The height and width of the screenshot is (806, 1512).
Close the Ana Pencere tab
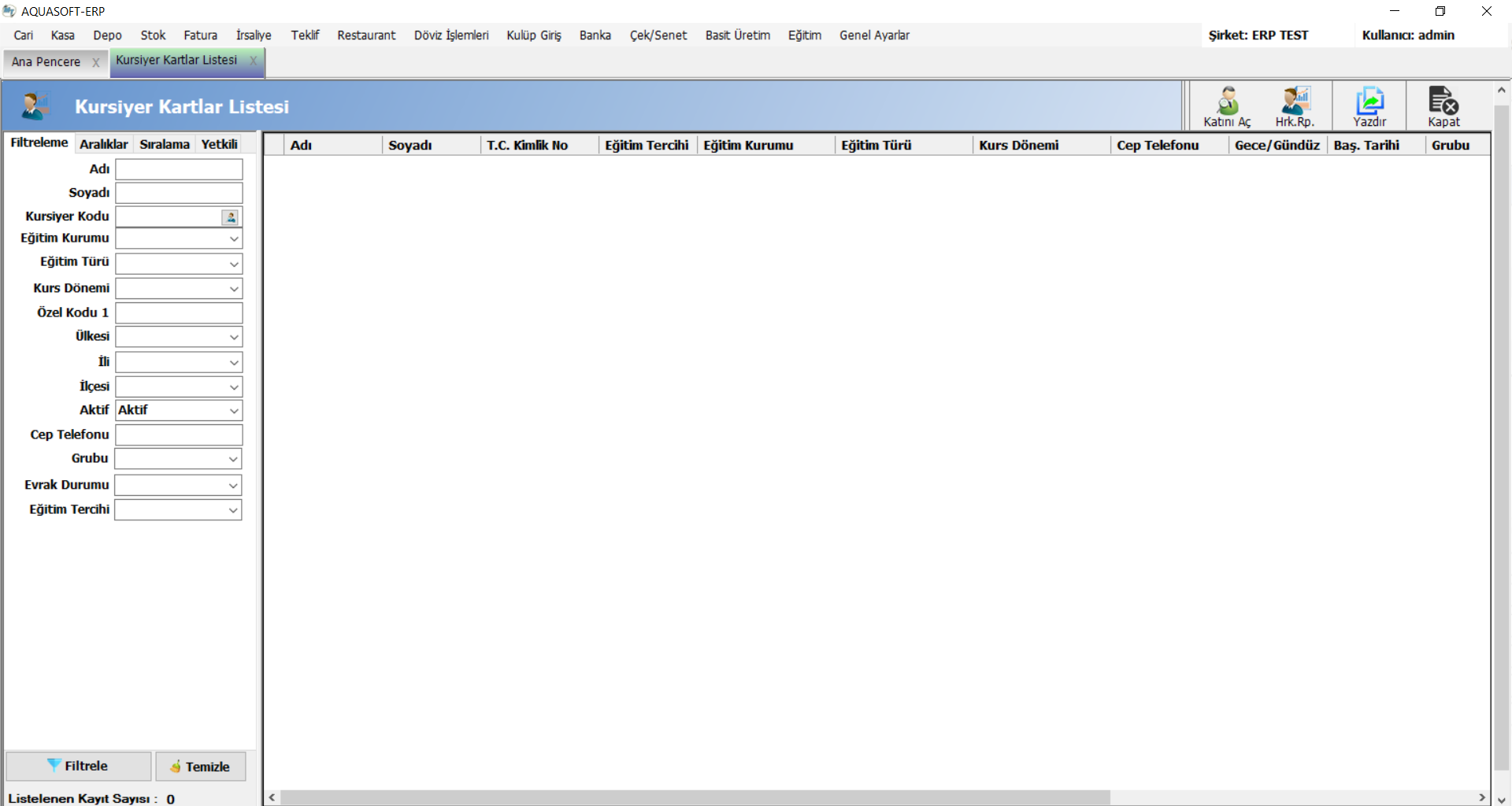point(96,62)
